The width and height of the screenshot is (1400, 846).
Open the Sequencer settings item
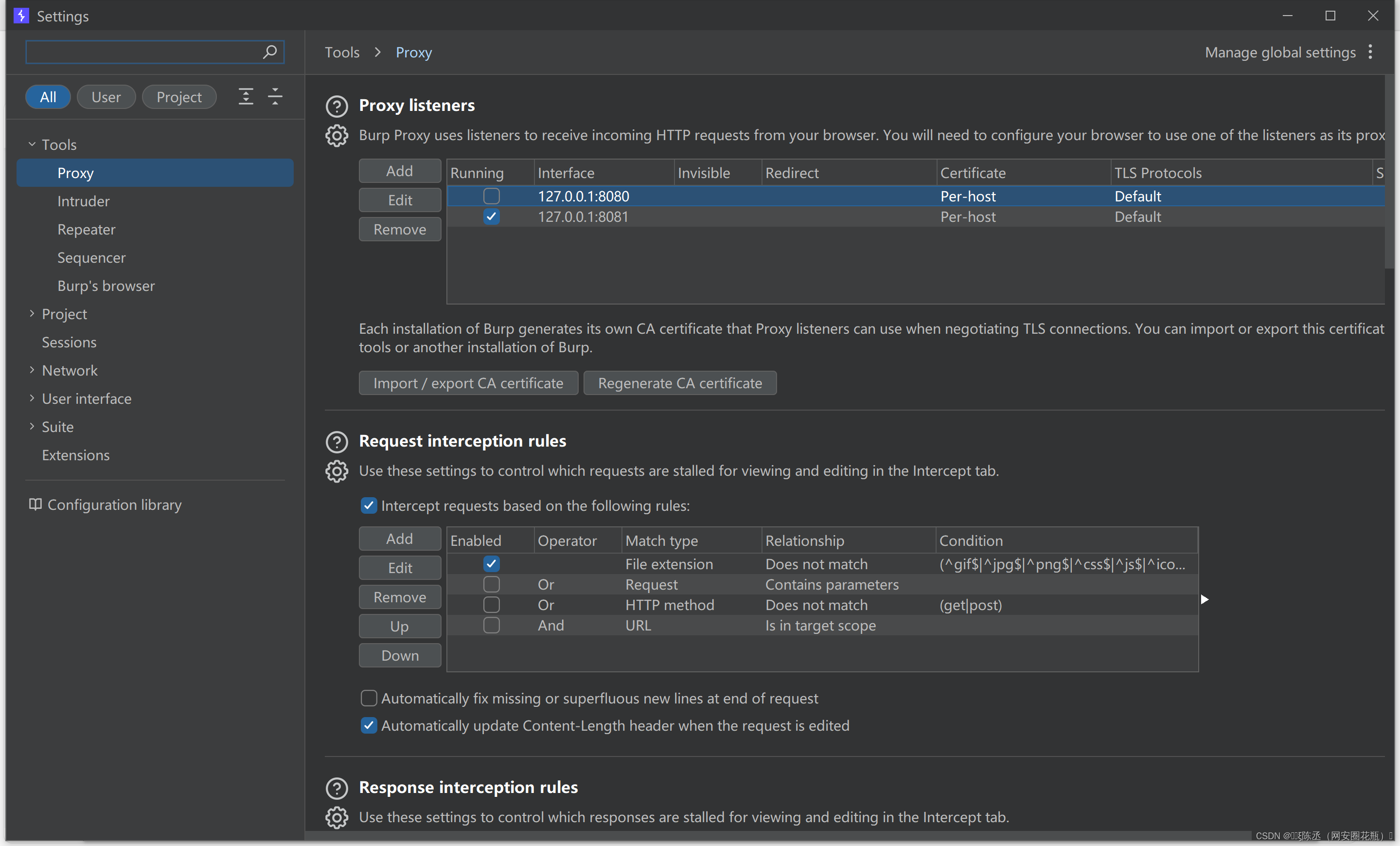pyautogui.click(x=91, y=257)
